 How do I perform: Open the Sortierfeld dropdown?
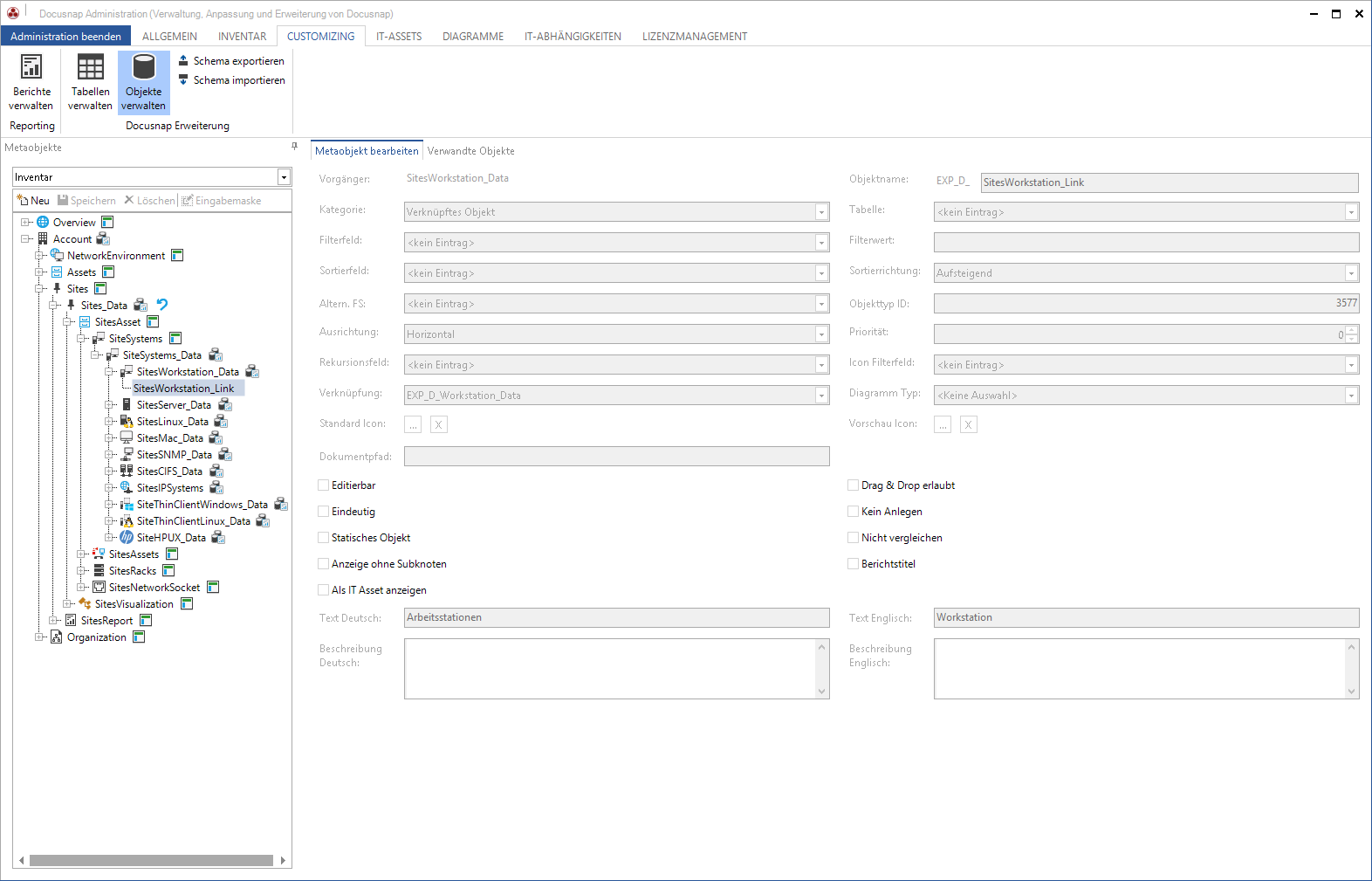click(x=821, y=273)
